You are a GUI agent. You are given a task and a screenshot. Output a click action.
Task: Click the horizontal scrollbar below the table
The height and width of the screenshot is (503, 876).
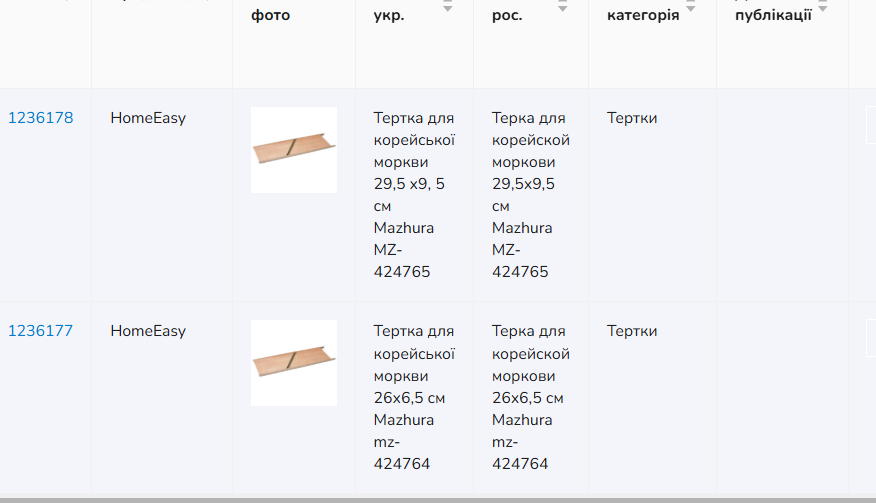(x=438, y=500)
